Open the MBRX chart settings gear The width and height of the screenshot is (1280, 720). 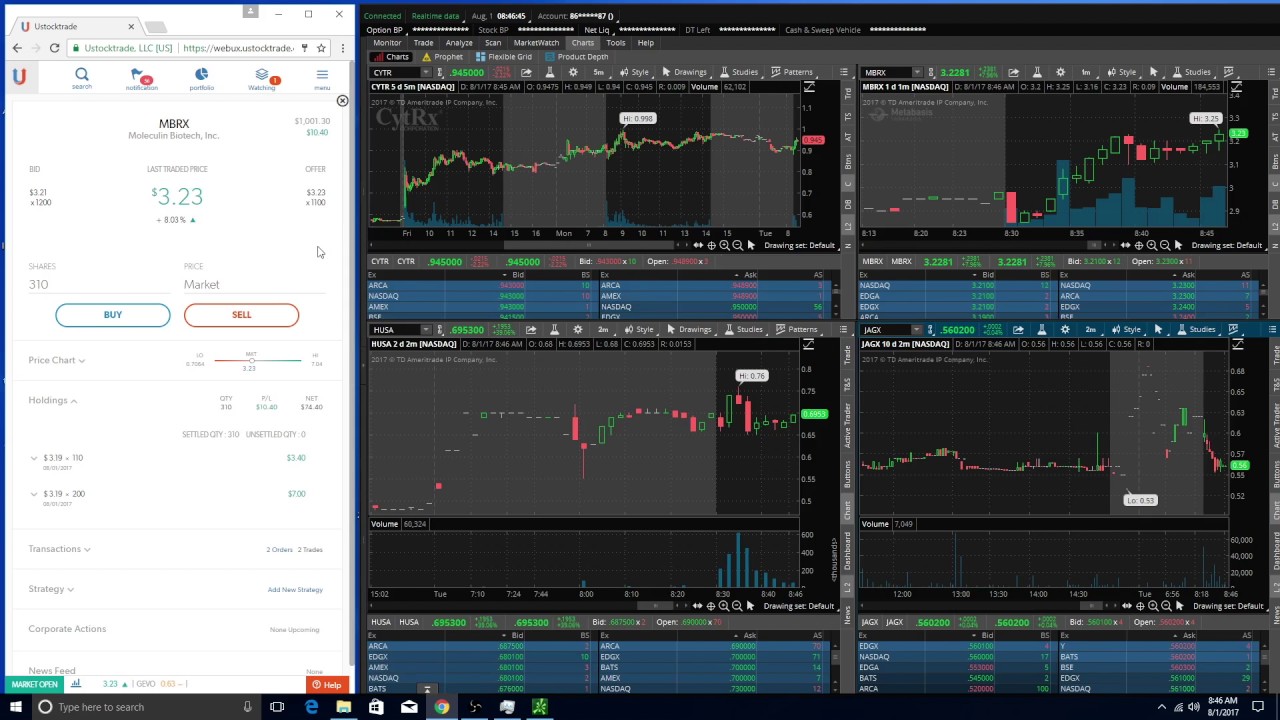click(x=1060, y=72)
